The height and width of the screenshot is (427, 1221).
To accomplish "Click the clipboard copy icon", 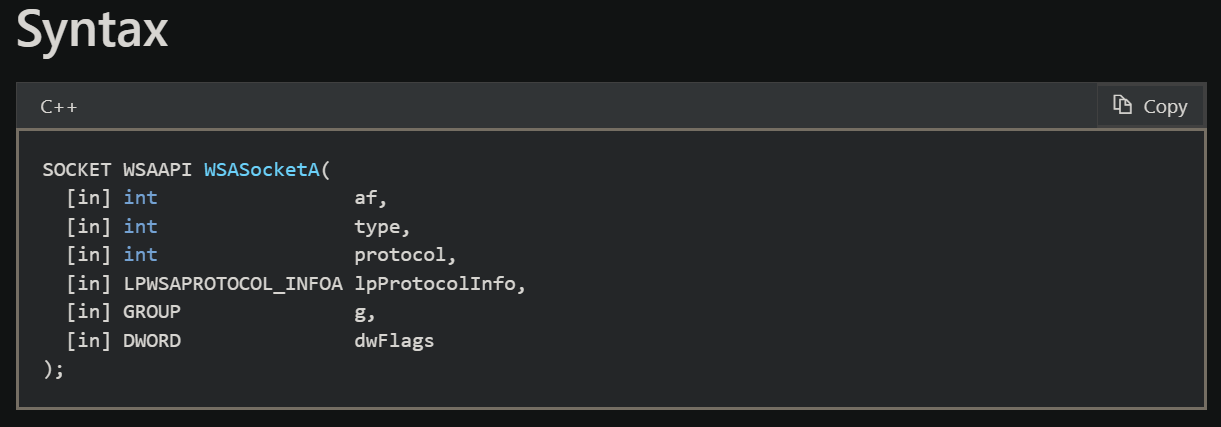I will click(x=1123, y=105).
